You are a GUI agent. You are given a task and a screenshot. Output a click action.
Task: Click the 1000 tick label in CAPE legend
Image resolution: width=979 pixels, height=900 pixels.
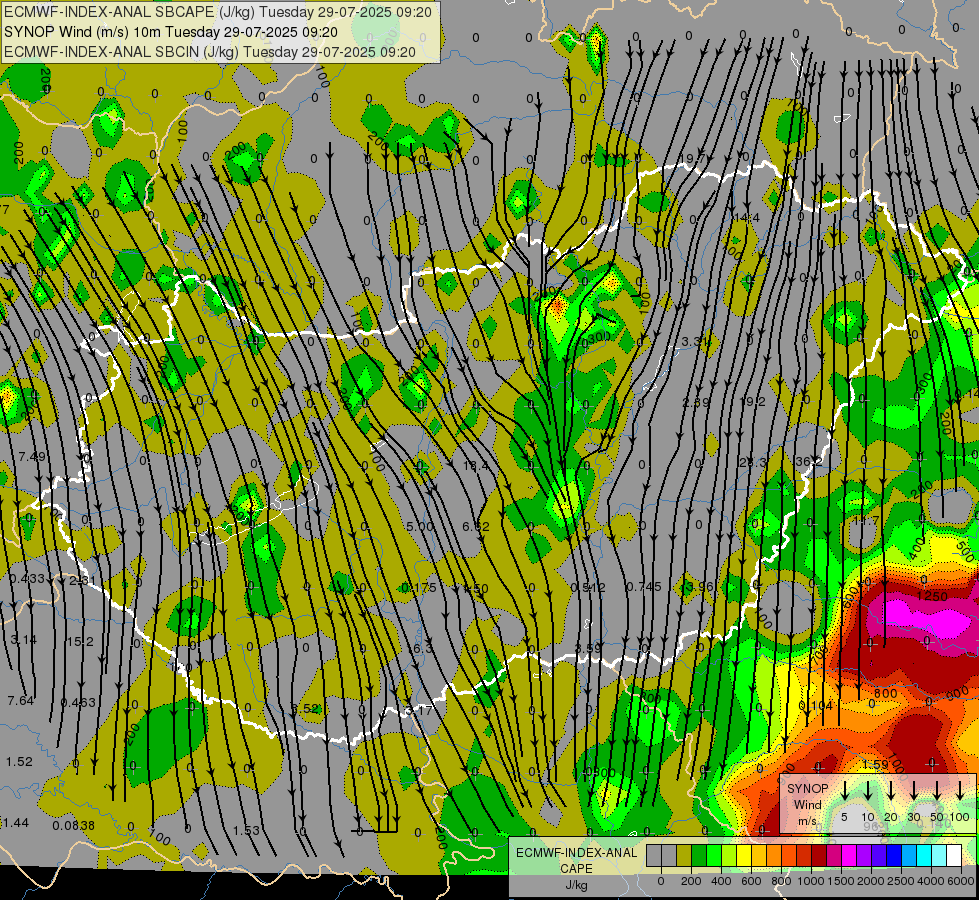811,881
